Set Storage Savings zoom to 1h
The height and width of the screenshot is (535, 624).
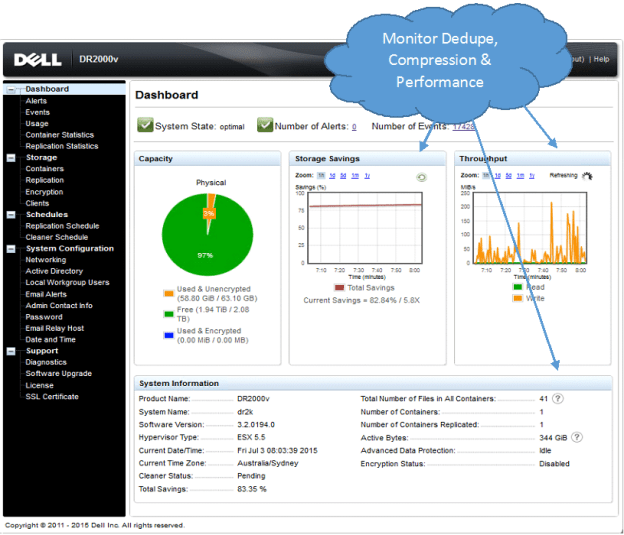321,176
